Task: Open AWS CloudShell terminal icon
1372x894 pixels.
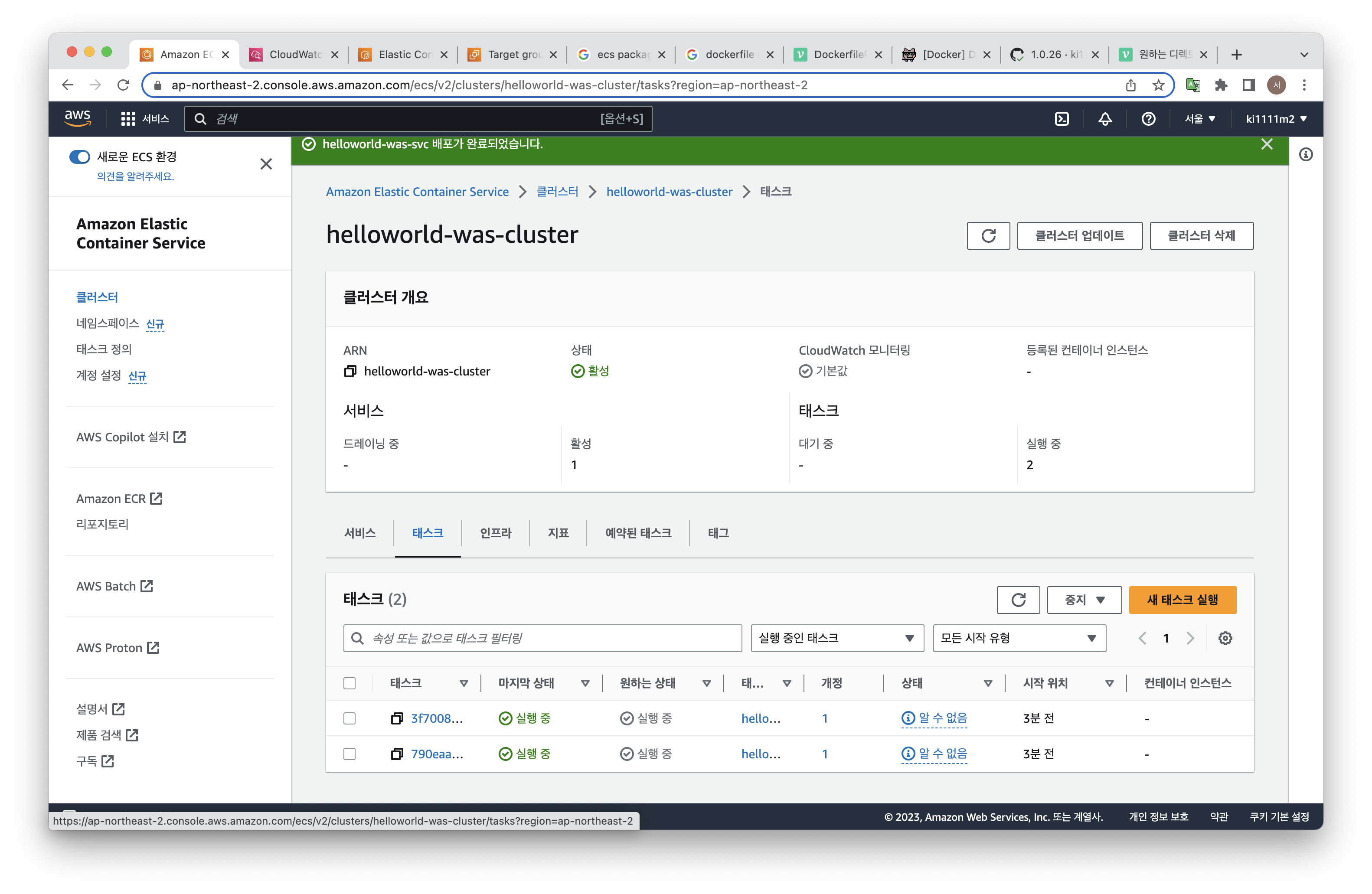Action: click(1061, 119)
